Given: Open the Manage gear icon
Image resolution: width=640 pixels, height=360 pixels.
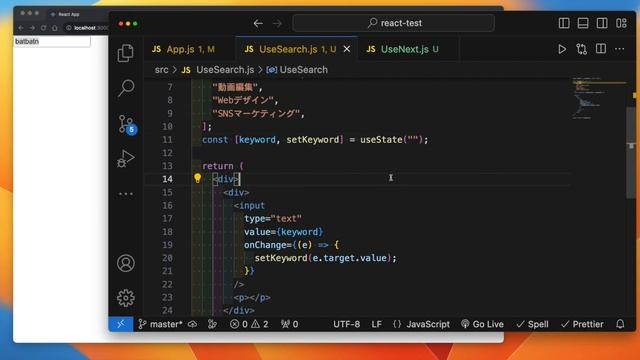Looking at the screenshot, I should pos(126,298).
